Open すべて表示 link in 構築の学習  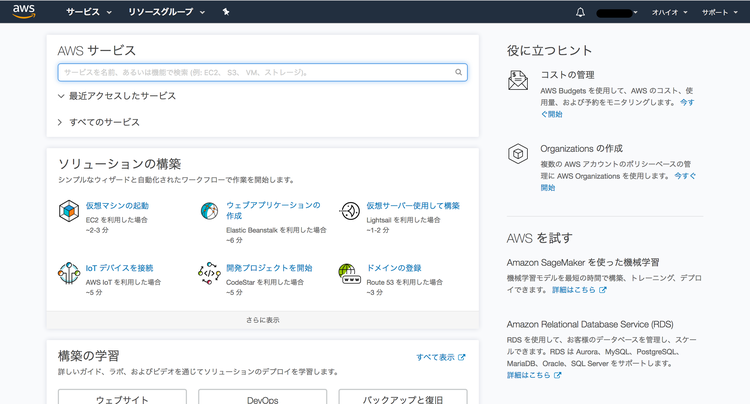pyautogui.click(x=435, y=357)
